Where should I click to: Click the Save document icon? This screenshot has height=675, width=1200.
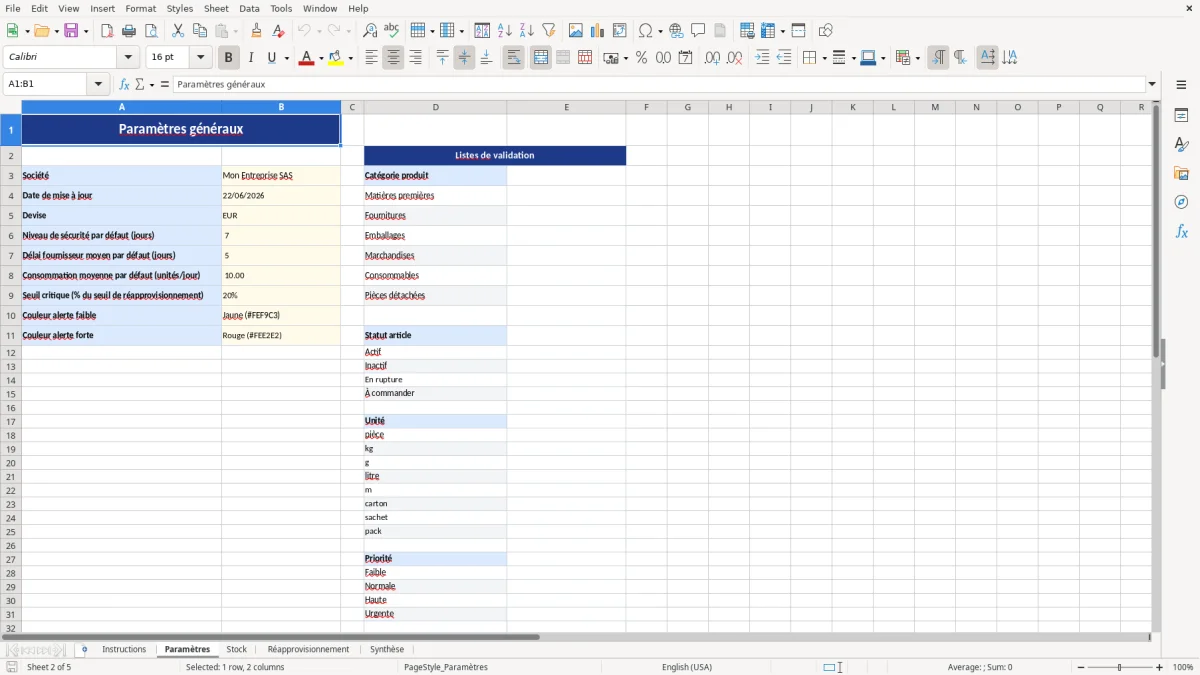pyautogui.click(x=71, y=31)
